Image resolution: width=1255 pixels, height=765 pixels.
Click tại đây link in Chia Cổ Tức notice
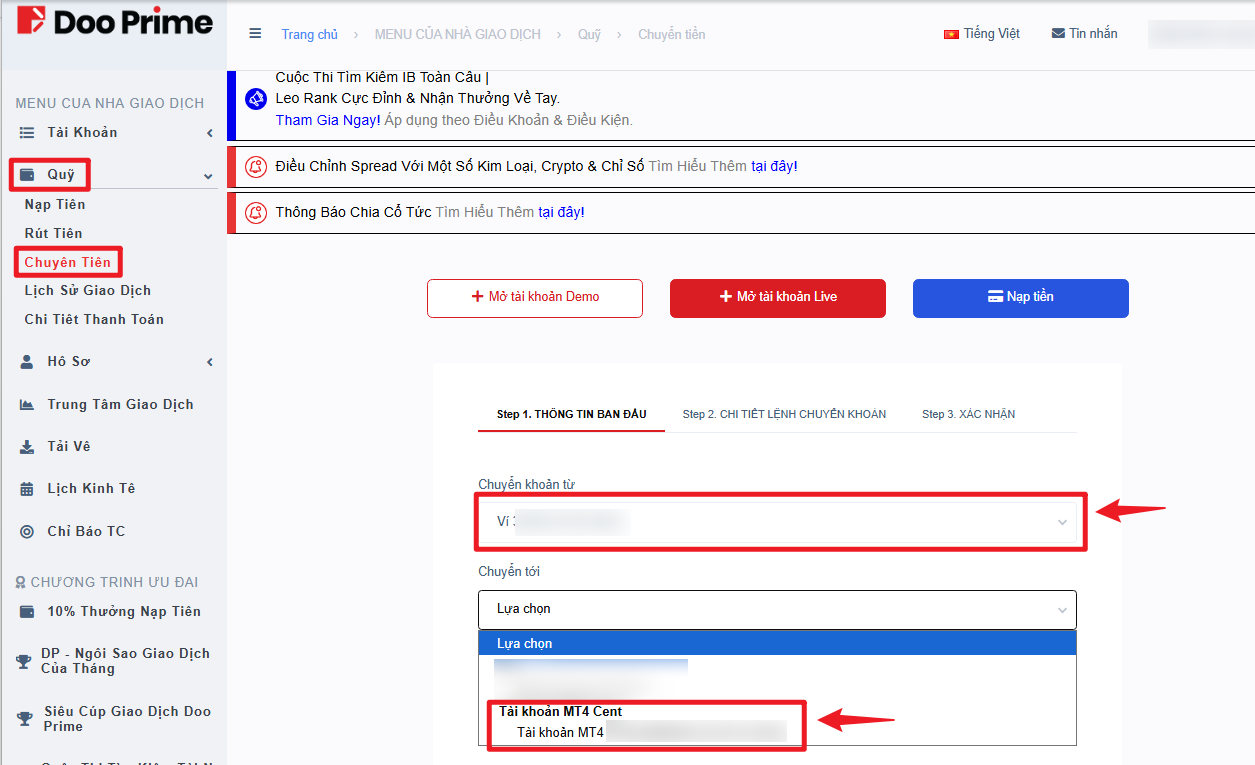point(561,212)
